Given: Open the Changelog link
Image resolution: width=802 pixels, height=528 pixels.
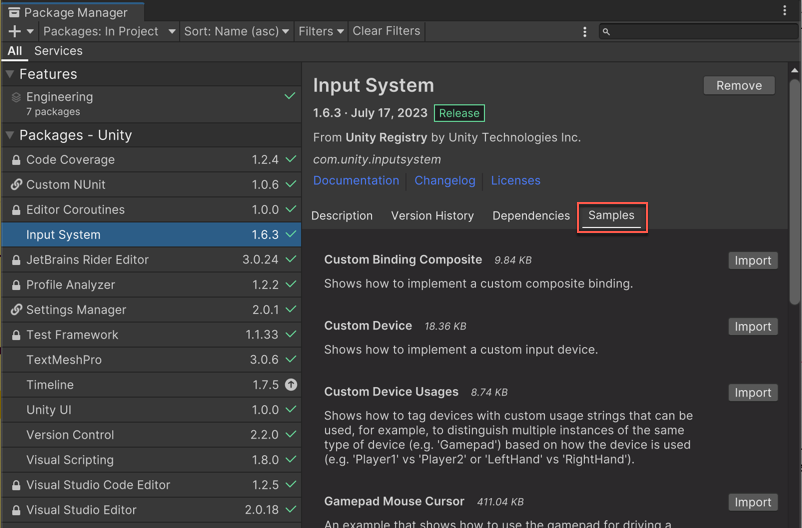Looking at the screenshot, I should (445, 181).
